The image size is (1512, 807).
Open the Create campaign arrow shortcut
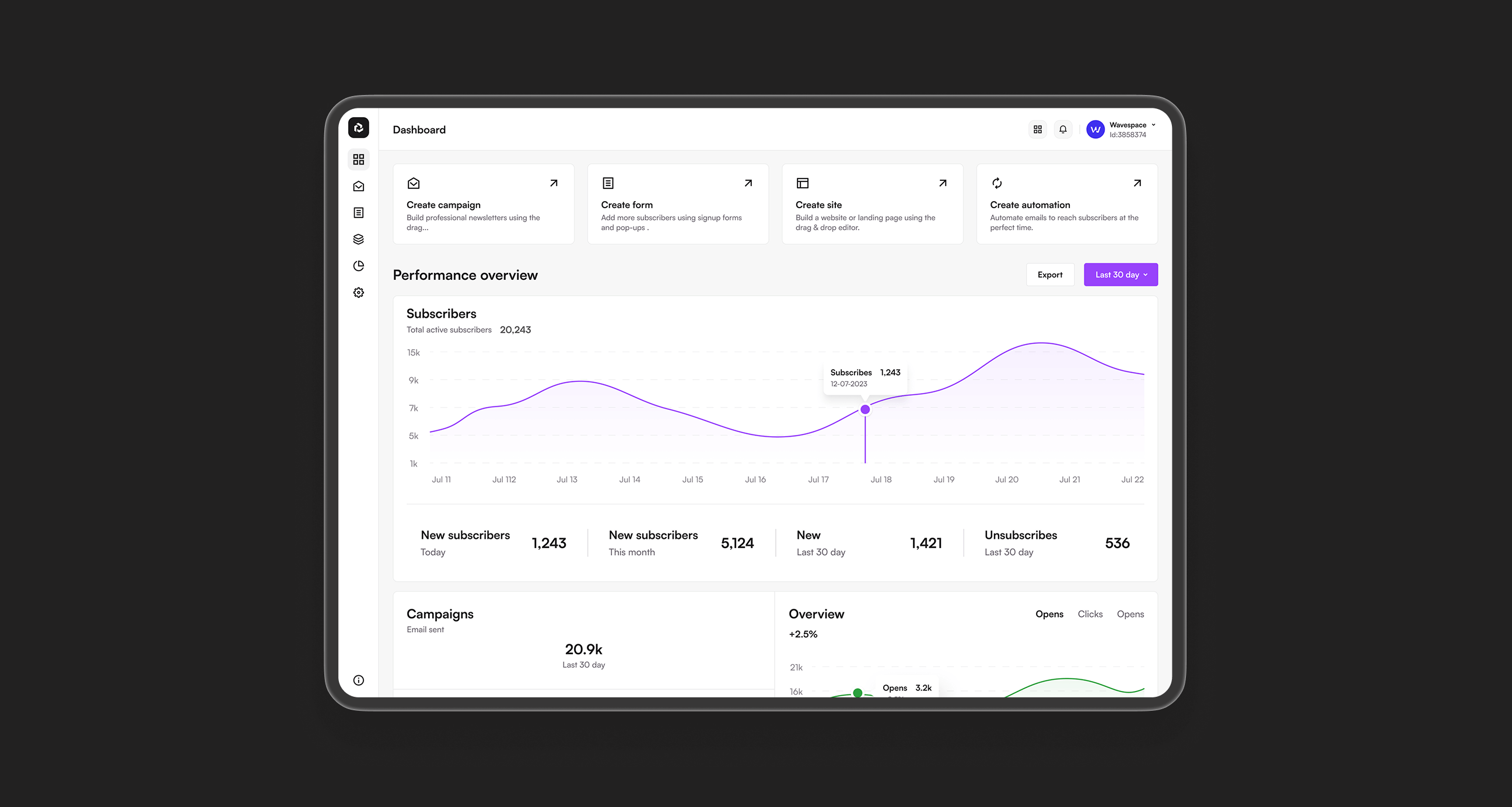pyautogui.click(x=554, y=183)
